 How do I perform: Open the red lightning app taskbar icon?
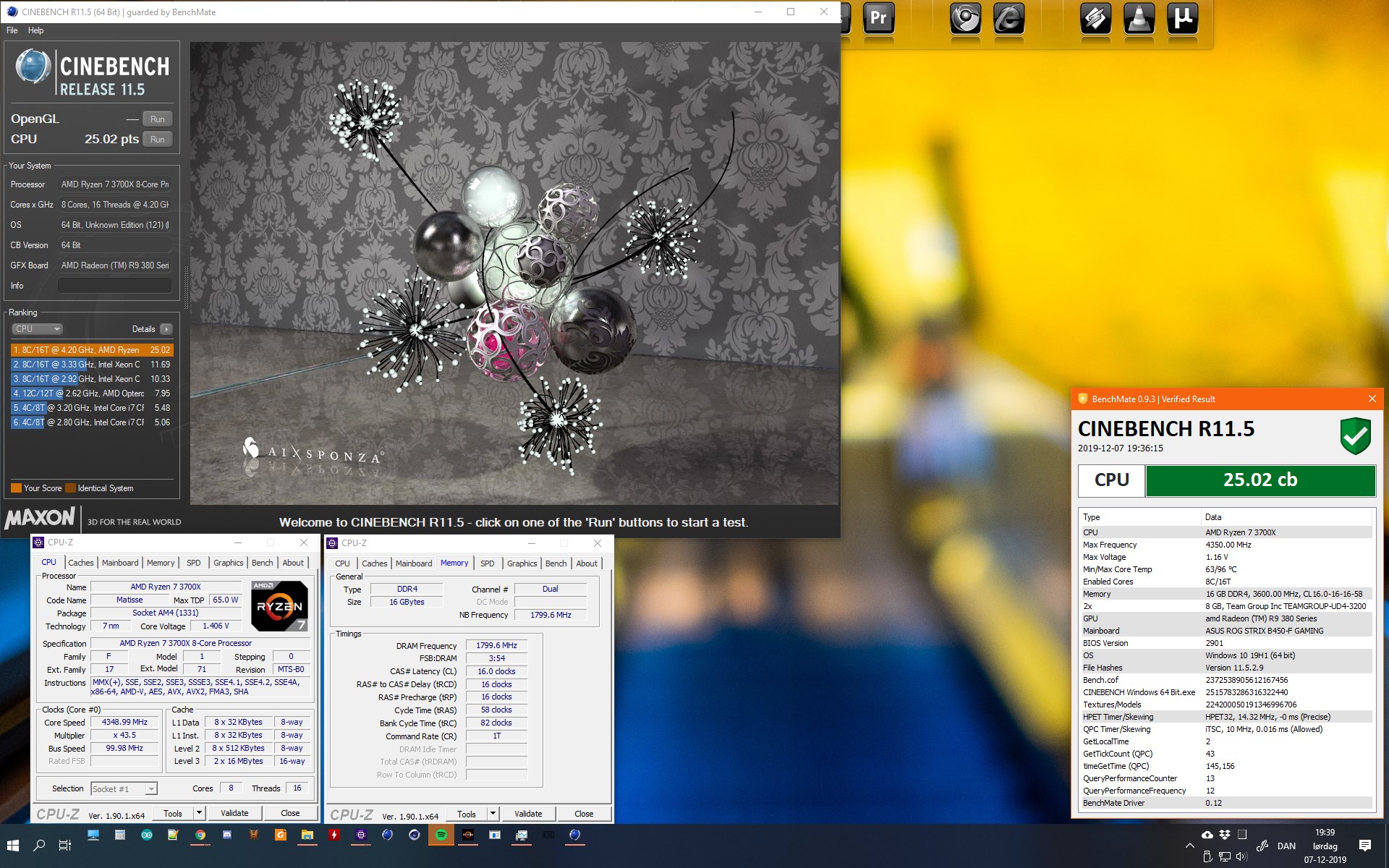pos(334,835)
